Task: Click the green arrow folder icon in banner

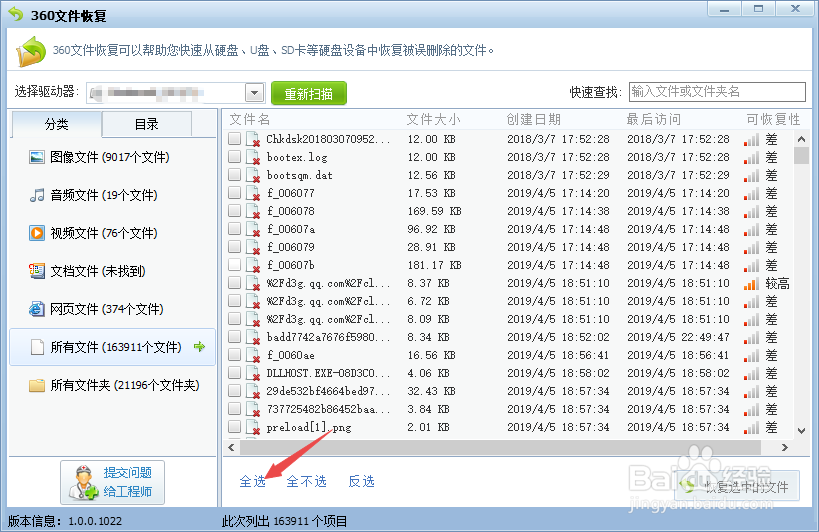Action: tap(31, 51)
